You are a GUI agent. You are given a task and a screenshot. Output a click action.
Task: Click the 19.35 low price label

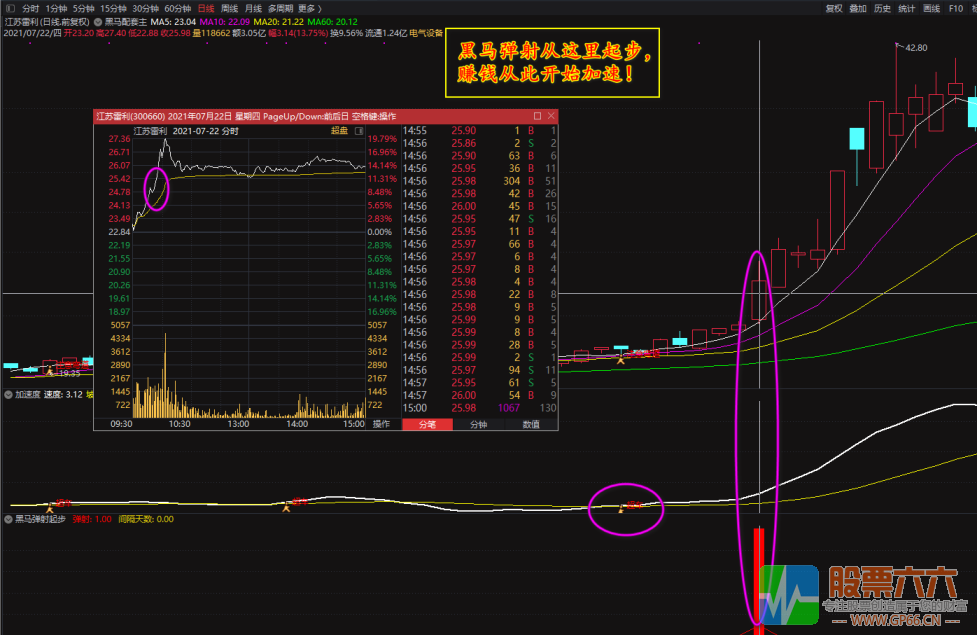coord(69,374)
